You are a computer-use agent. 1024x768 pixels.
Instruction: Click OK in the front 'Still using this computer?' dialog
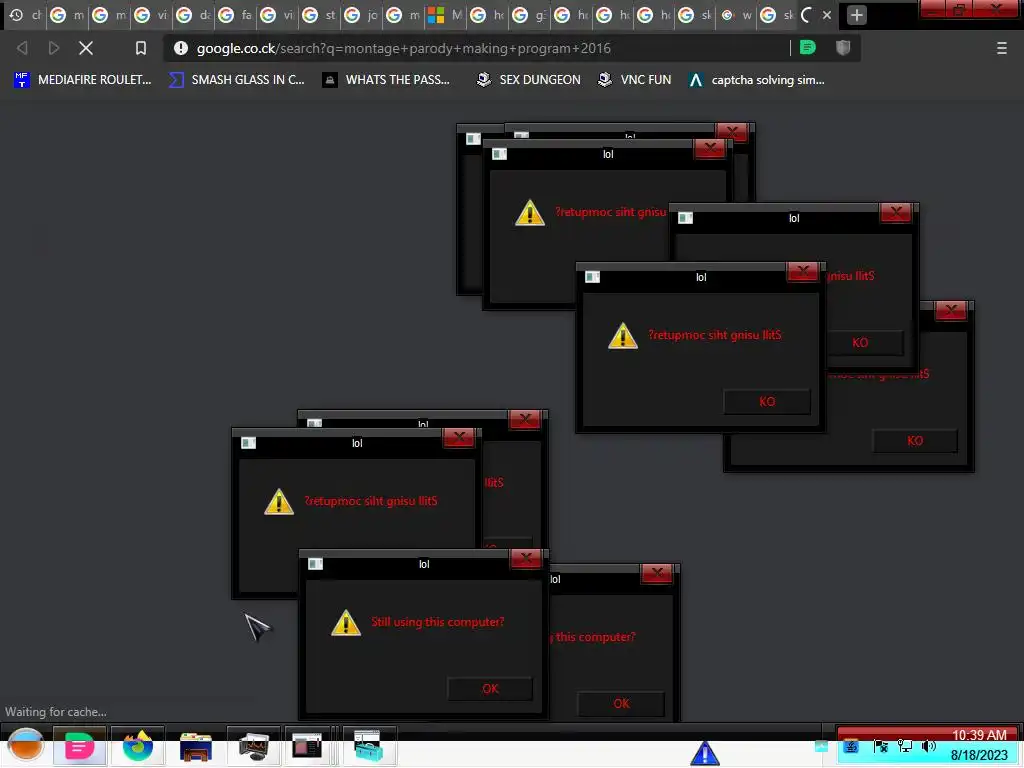tap(490, 688)
